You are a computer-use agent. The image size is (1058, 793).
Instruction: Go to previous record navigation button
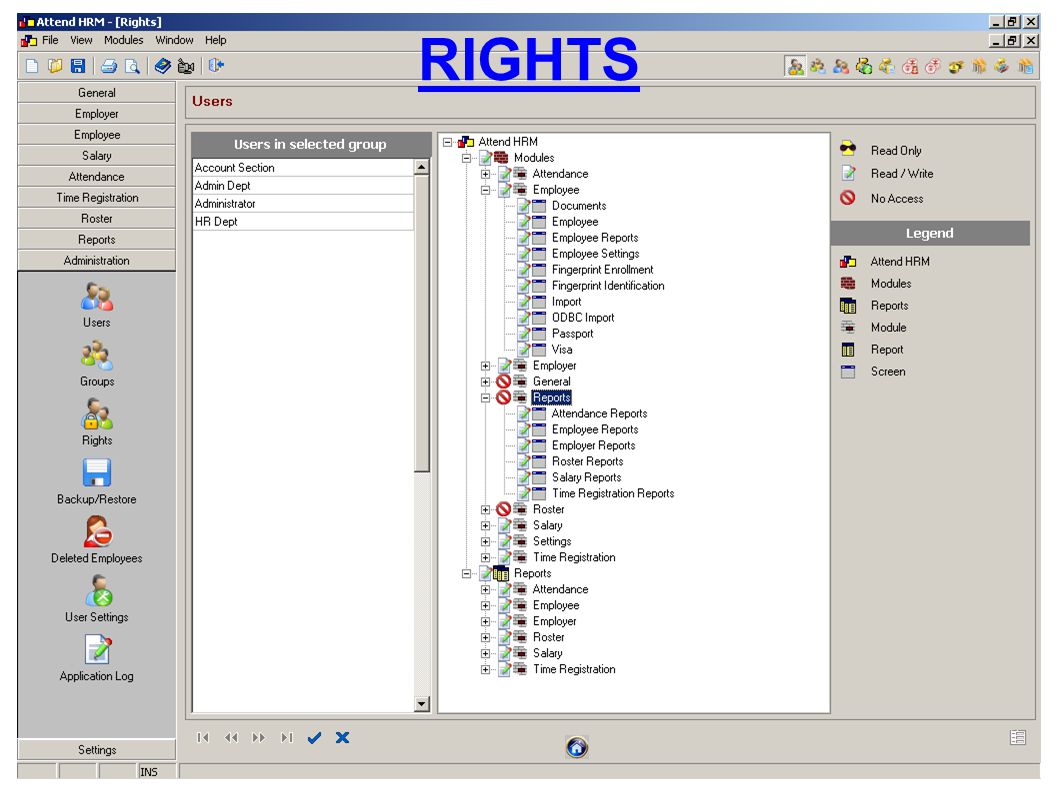pos(231,738)
